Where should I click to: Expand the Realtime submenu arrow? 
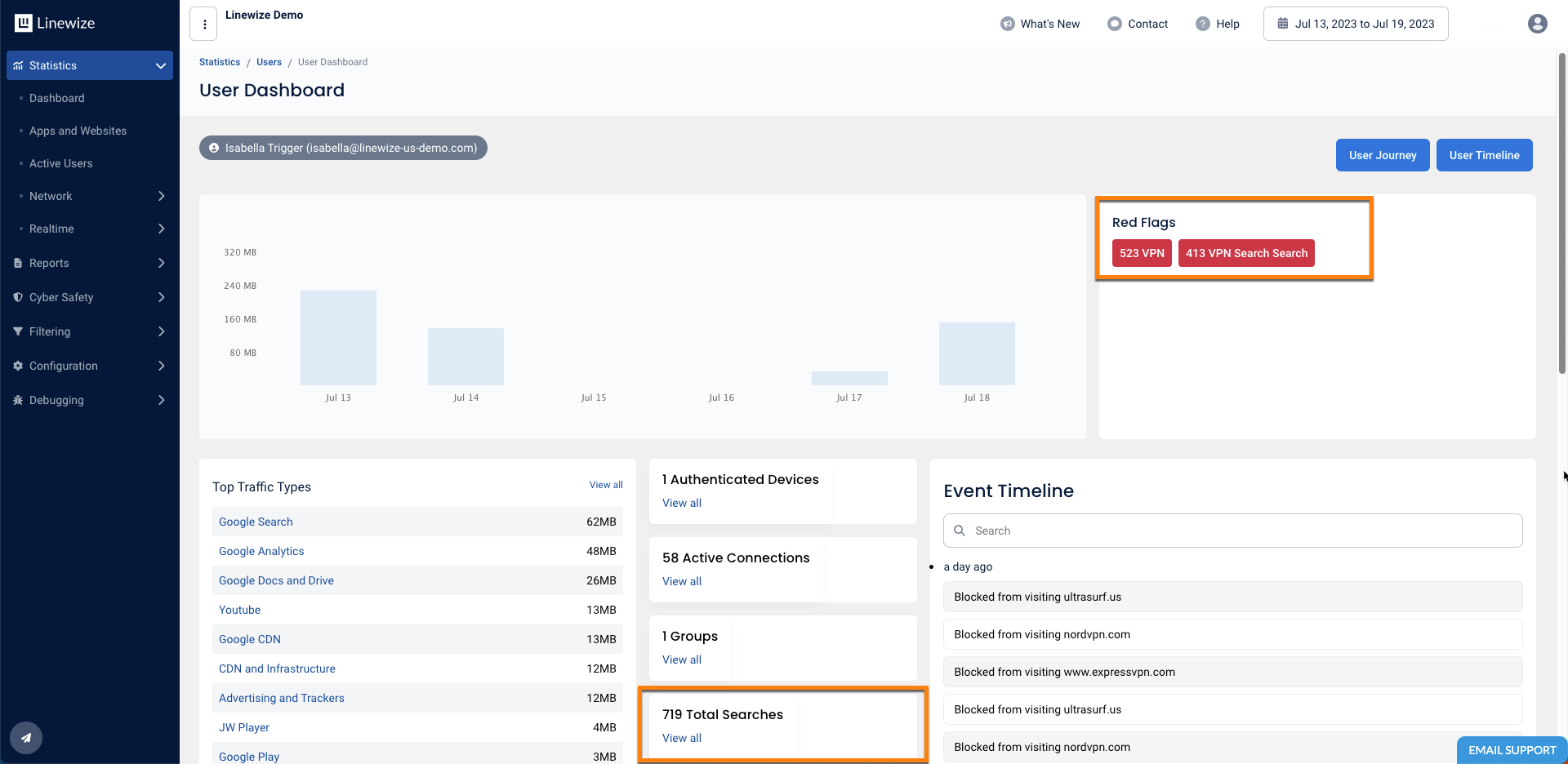161,229
